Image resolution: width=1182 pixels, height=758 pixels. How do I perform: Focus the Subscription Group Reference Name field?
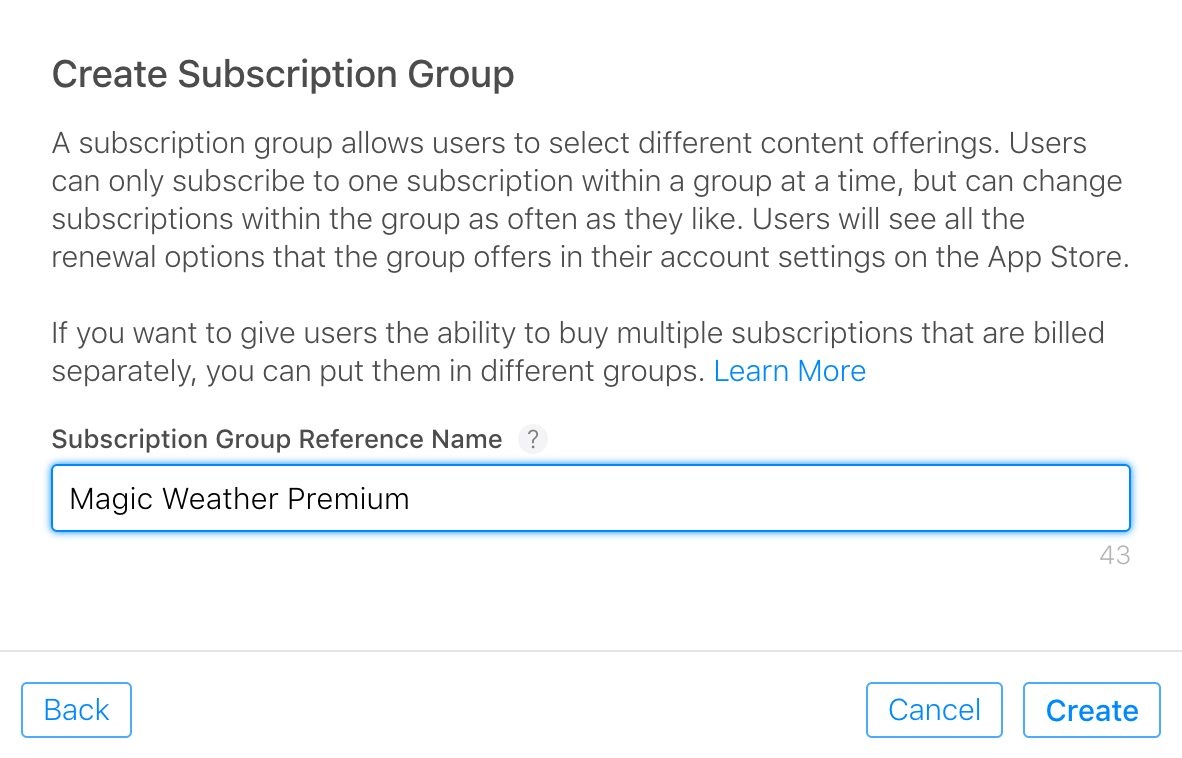[x=591, y=498]
